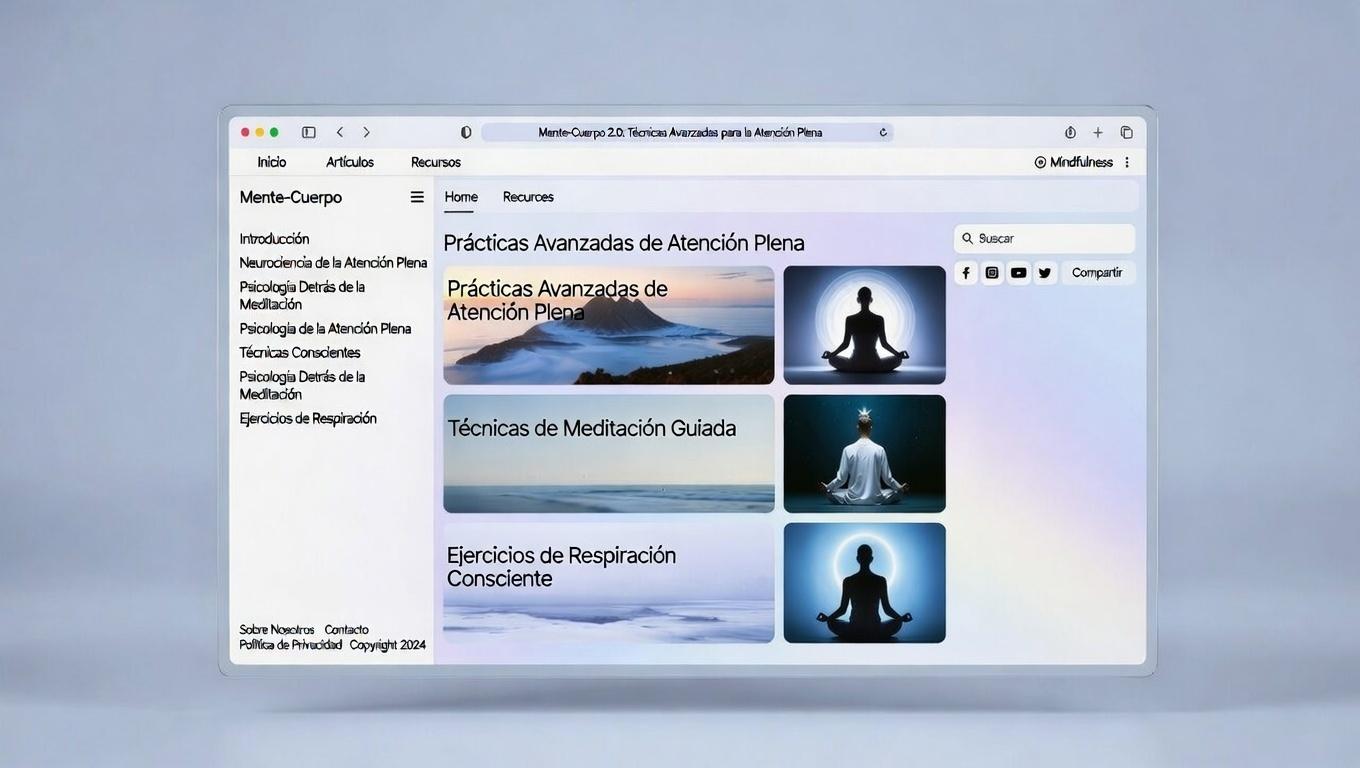Viewport: 1360px width, 768px height.
Task: Toggle the Mente-Cuerpo hamburger menu
Action: coord(417,197)
